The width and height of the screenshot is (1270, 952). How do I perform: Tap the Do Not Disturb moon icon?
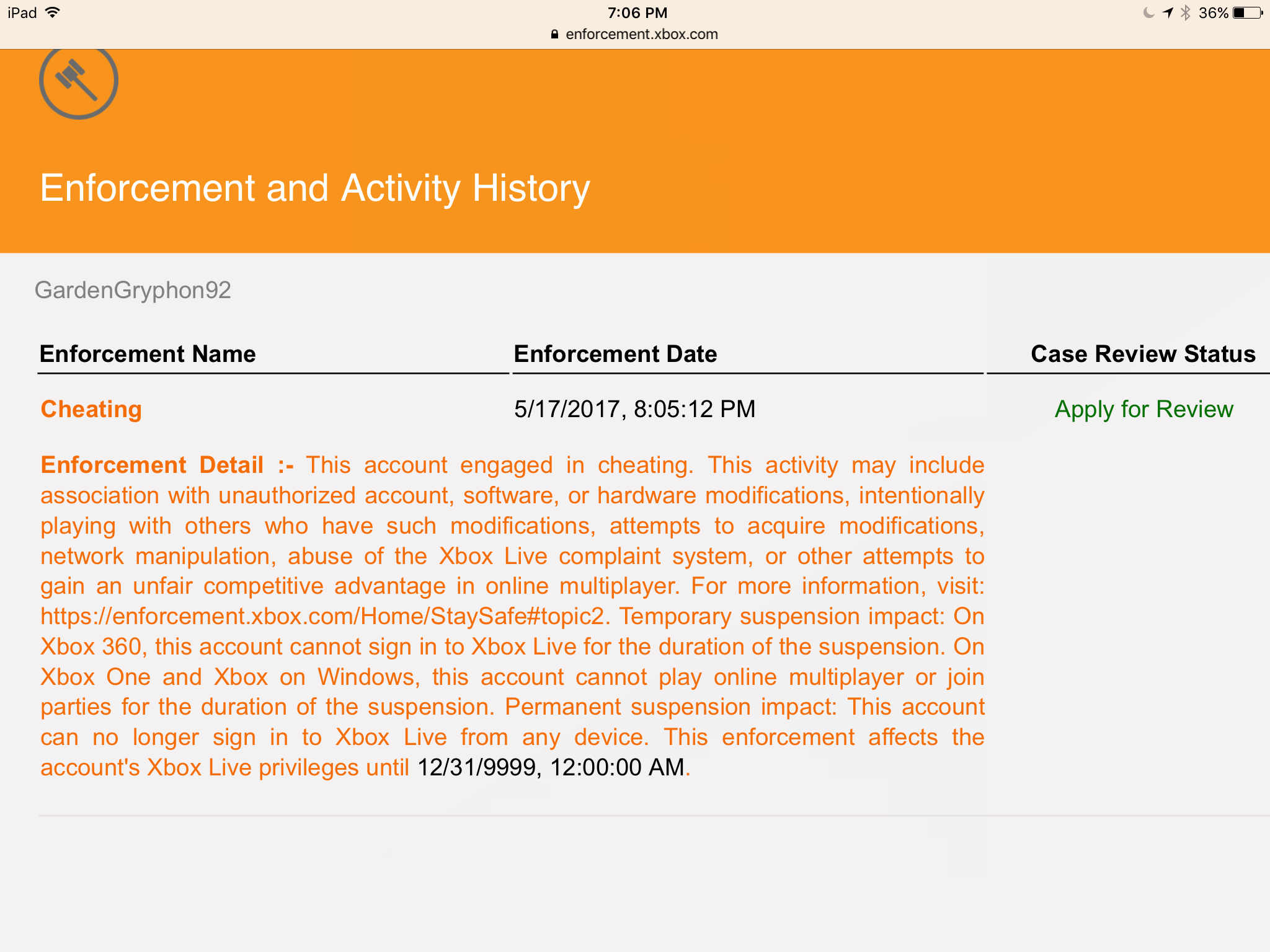tap(1148, 12)
